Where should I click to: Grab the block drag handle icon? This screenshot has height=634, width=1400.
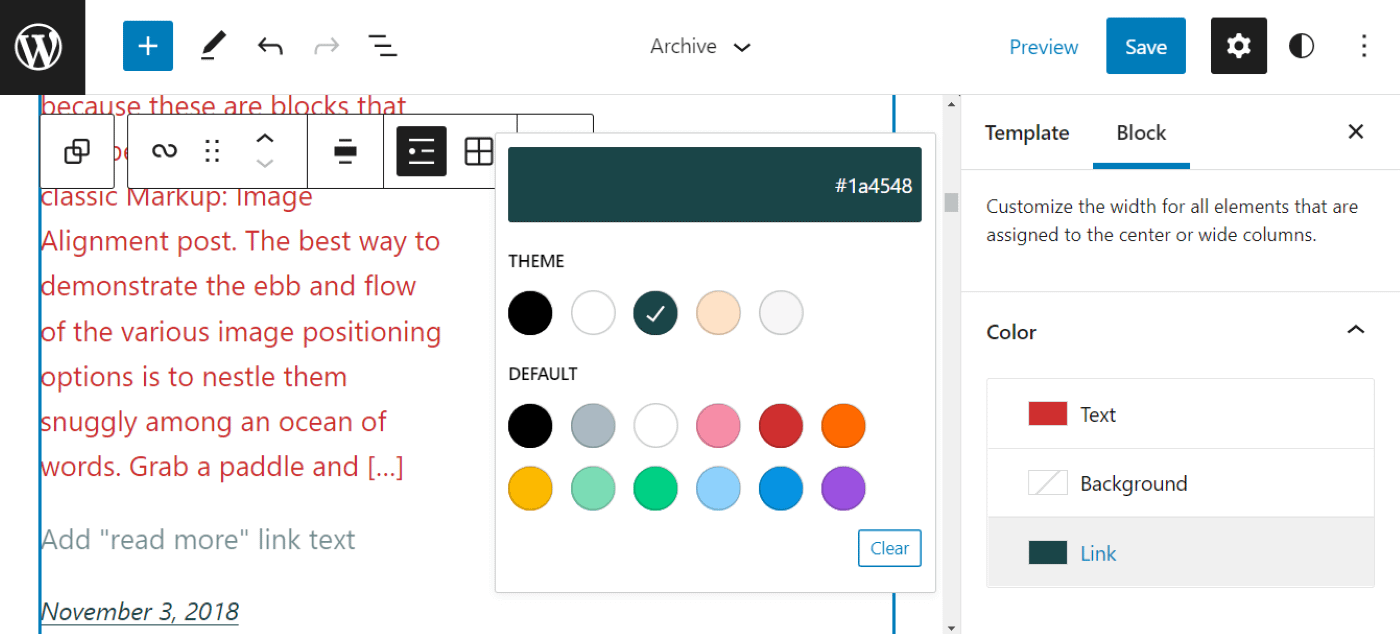tap(212, 151)
